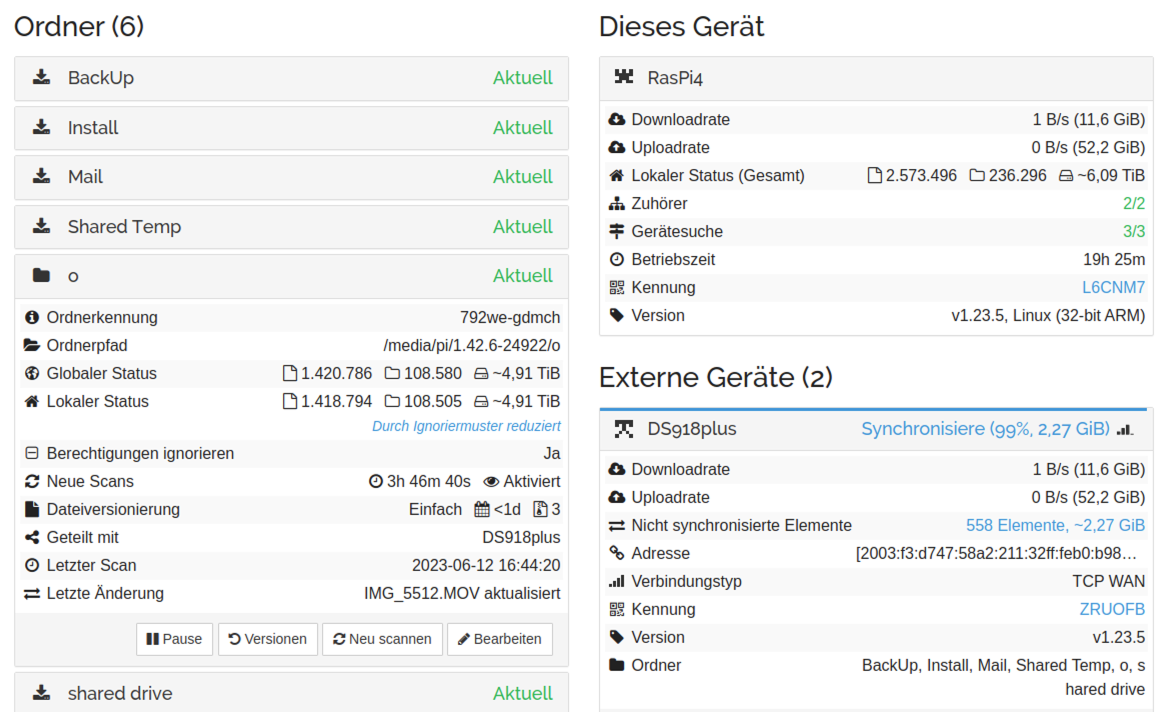Click DS918plus Kennung QR code icon
Image resolution: width=1162 pixels, height=712 pixels.
(617, 609)
